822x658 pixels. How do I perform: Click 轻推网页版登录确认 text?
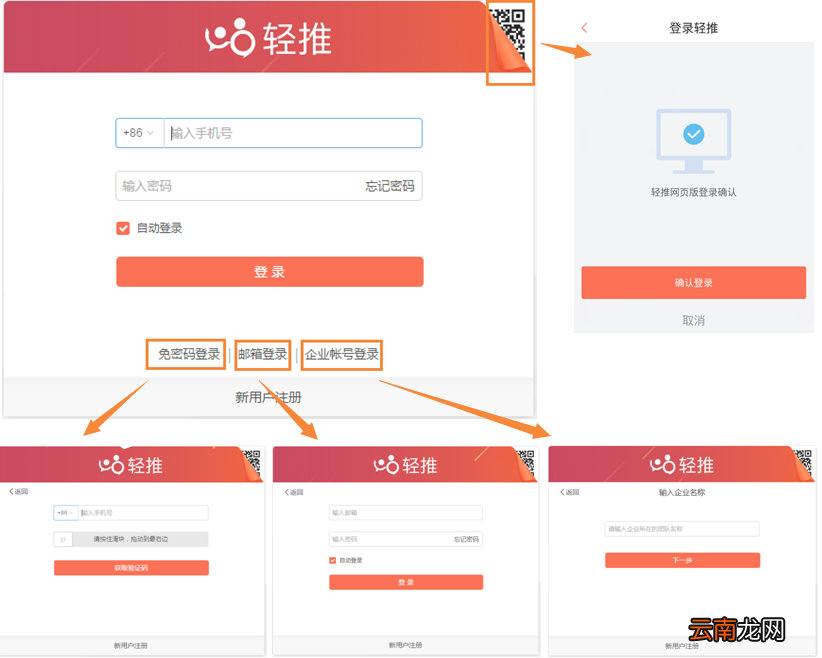coord(694,192)
